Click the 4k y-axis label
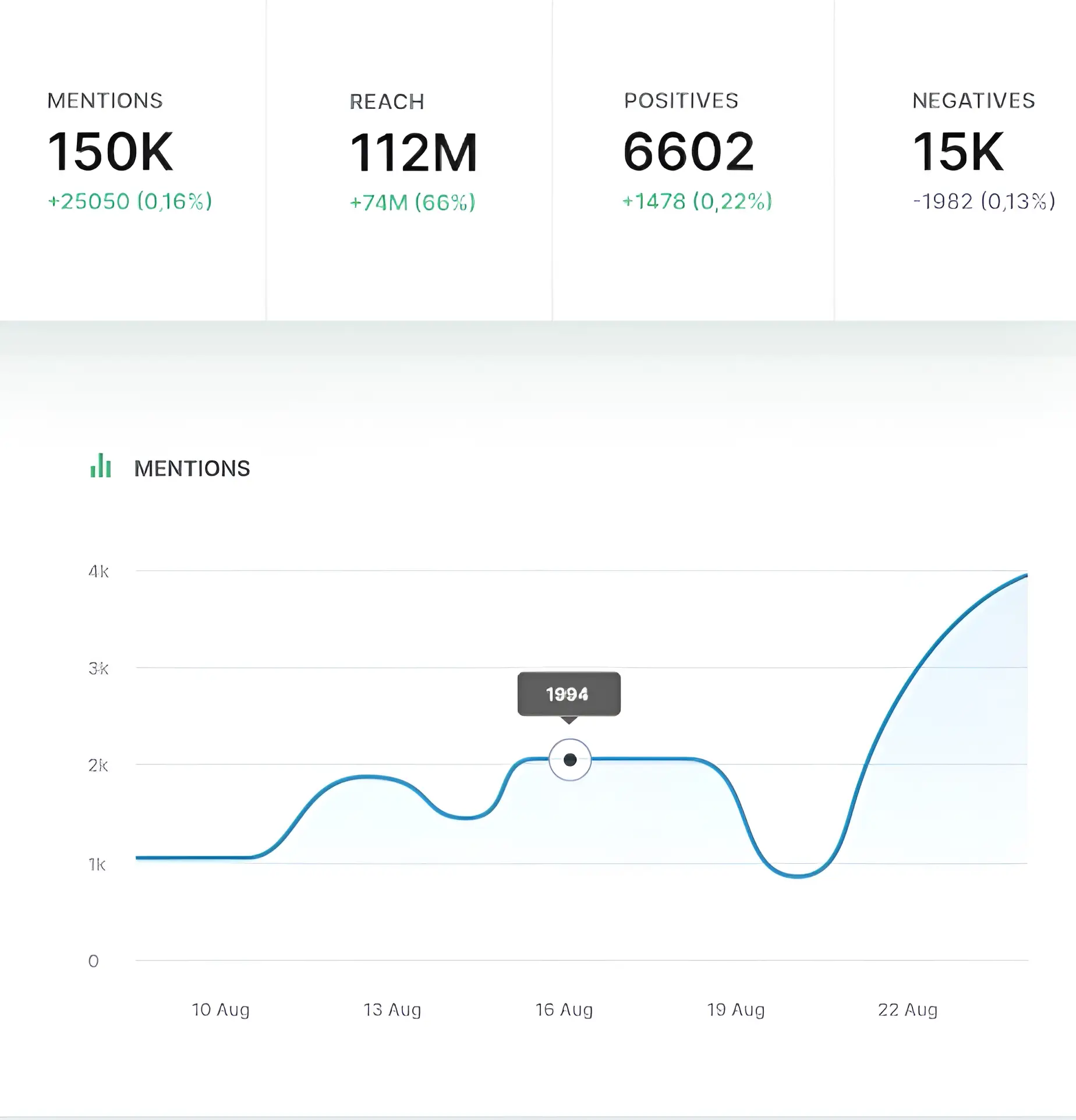 pos(98,572)
